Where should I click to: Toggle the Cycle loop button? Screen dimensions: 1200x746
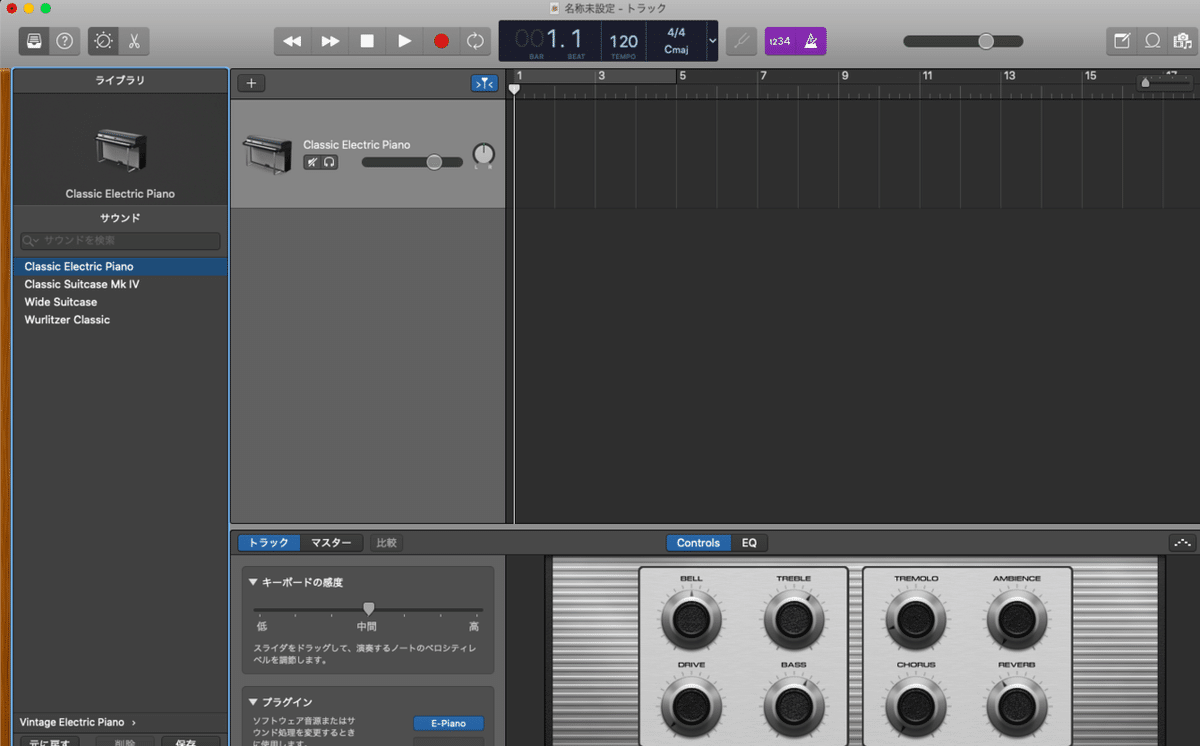pos(475,41)
